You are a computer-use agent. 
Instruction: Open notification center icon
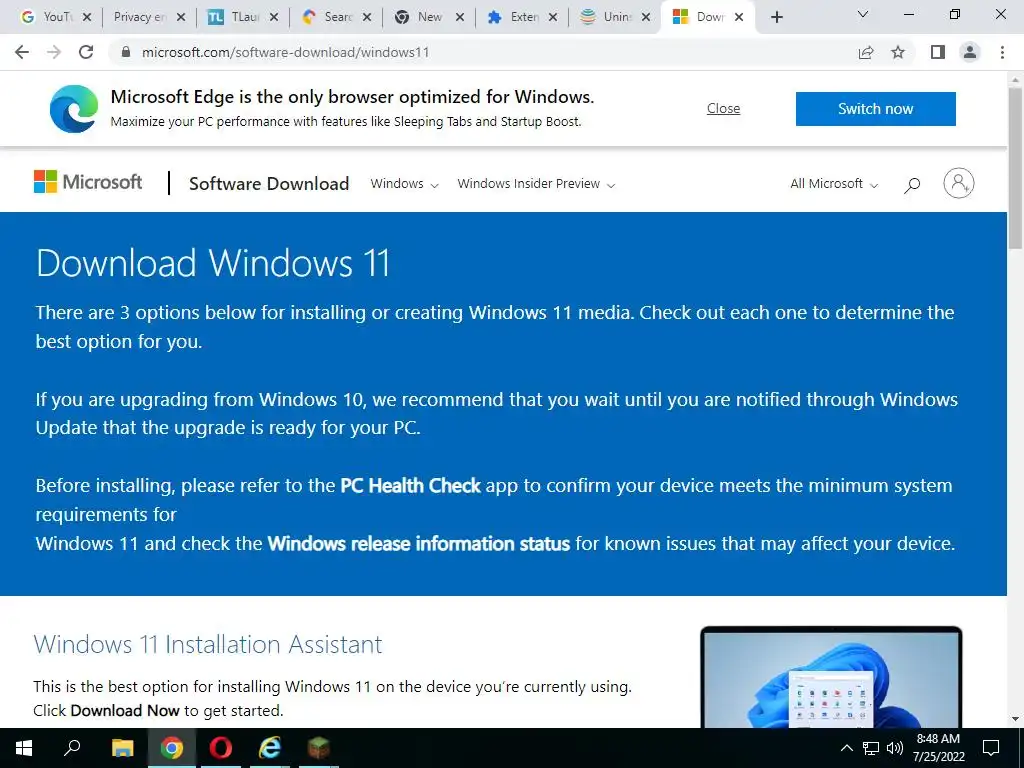point(991,748)
